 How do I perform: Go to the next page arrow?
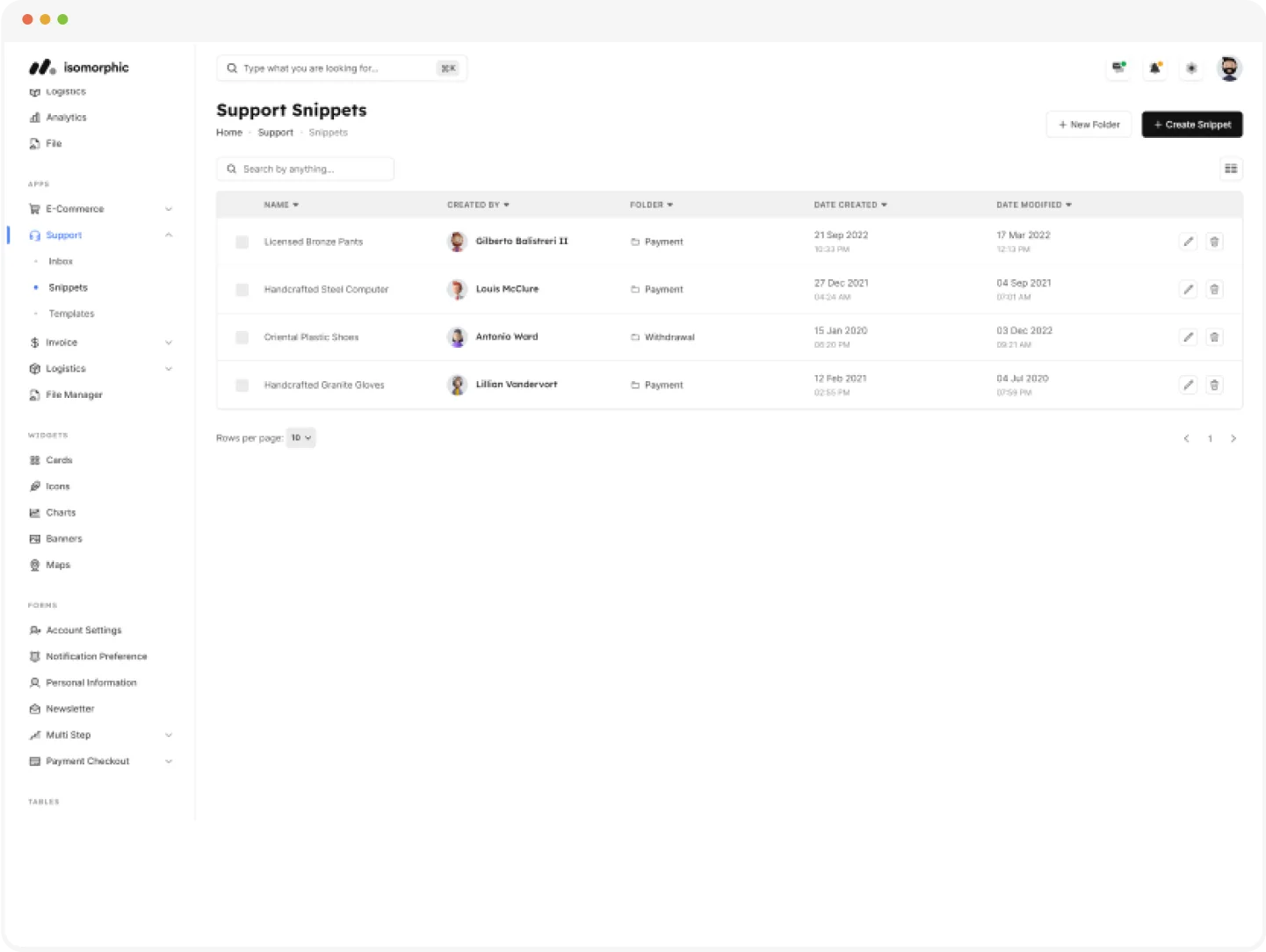(1233, 438)
